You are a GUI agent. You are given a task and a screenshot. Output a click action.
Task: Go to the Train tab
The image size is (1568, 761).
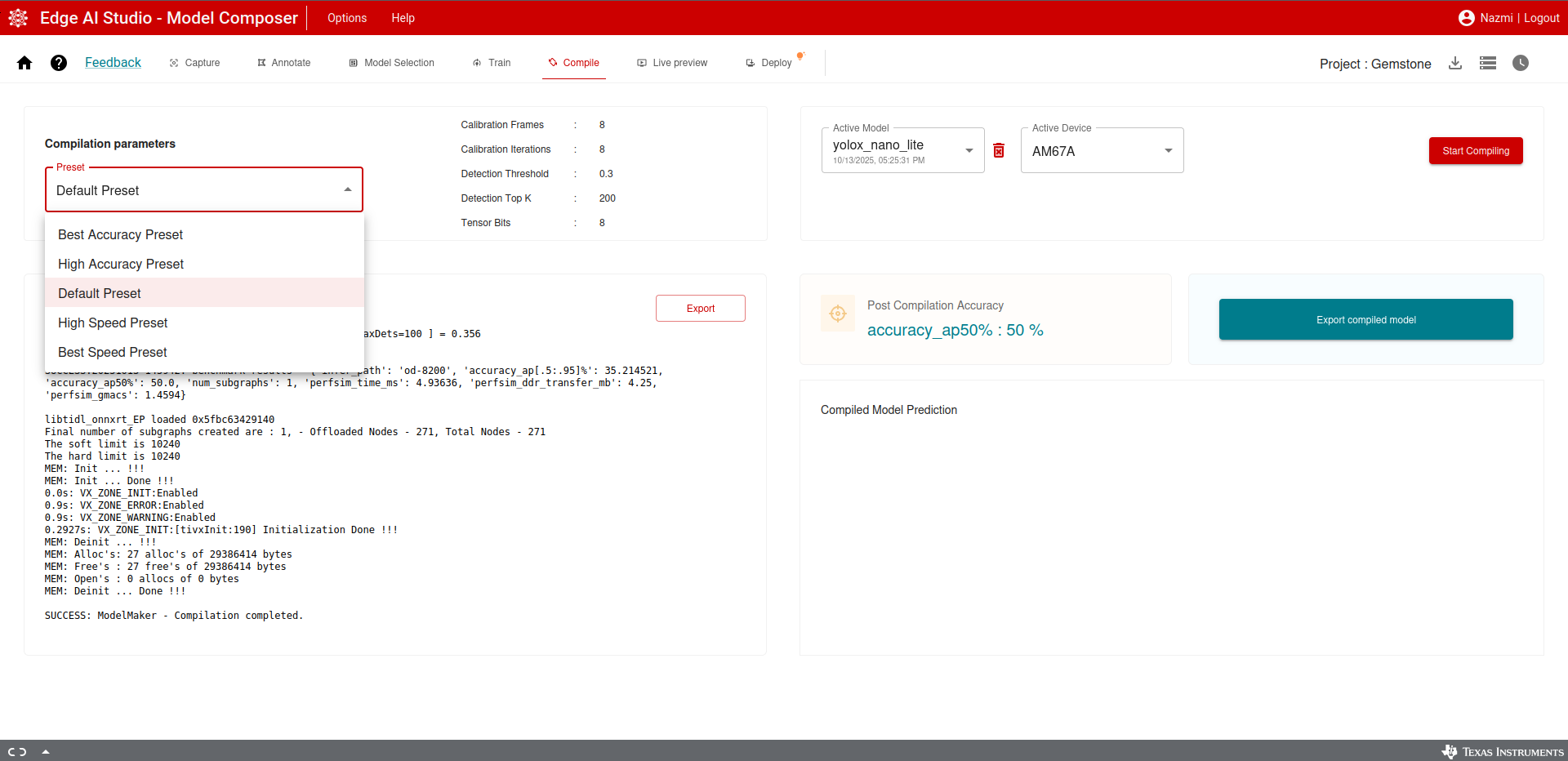click(492, 63)
